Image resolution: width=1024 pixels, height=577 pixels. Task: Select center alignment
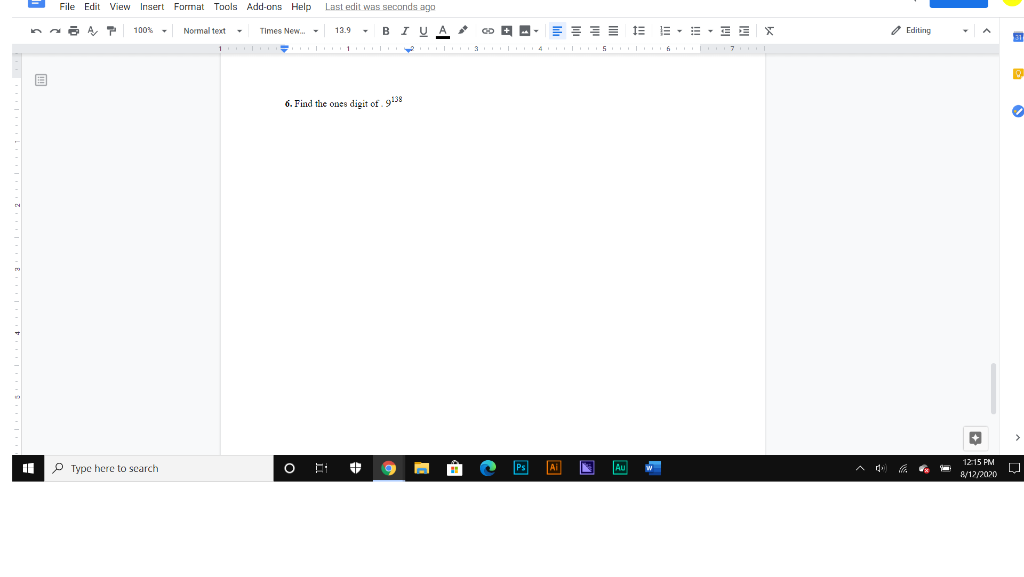[575, 30]
